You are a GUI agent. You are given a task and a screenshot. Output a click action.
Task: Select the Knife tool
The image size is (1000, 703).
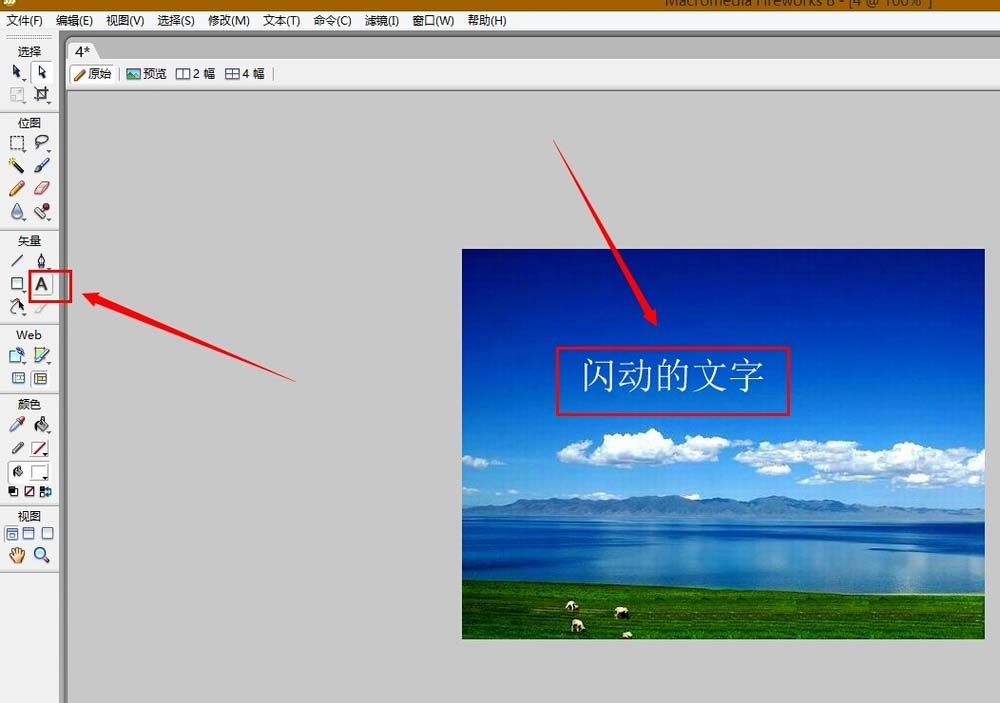[x=41, y=307]
